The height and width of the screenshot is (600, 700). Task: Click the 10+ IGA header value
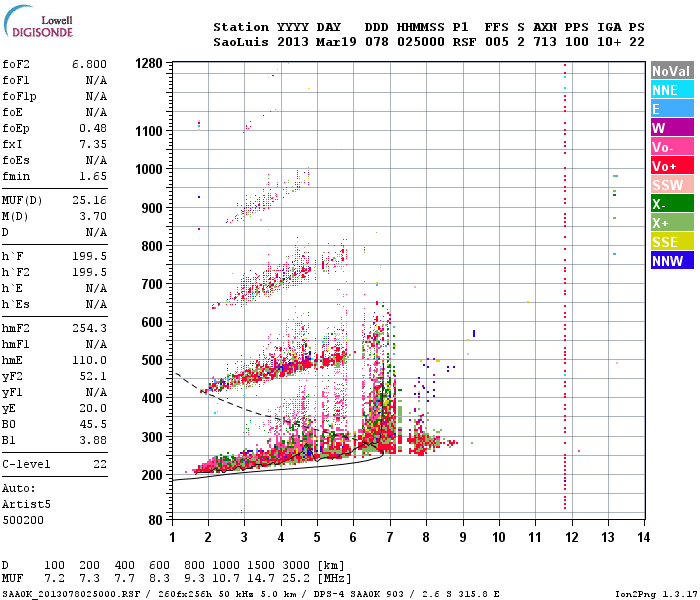coord(609,42)
